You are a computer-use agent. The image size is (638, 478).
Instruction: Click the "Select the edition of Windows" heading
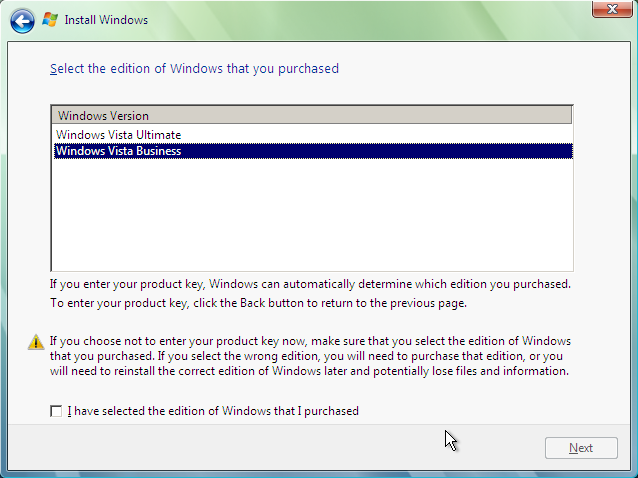[194, 69]
